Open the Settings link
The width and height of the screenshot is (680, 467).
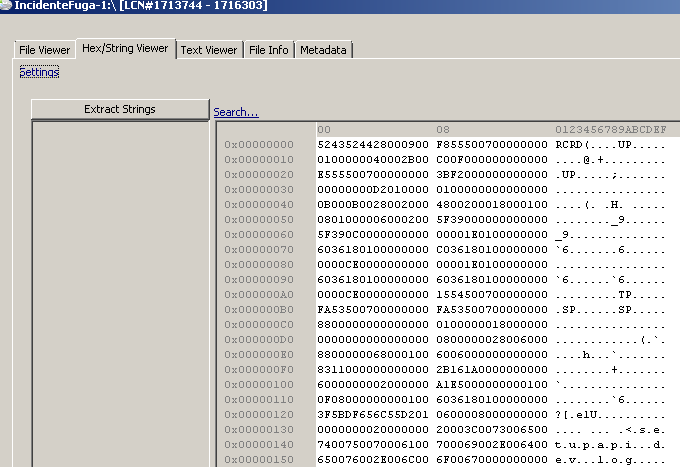[x=39, y=72]
